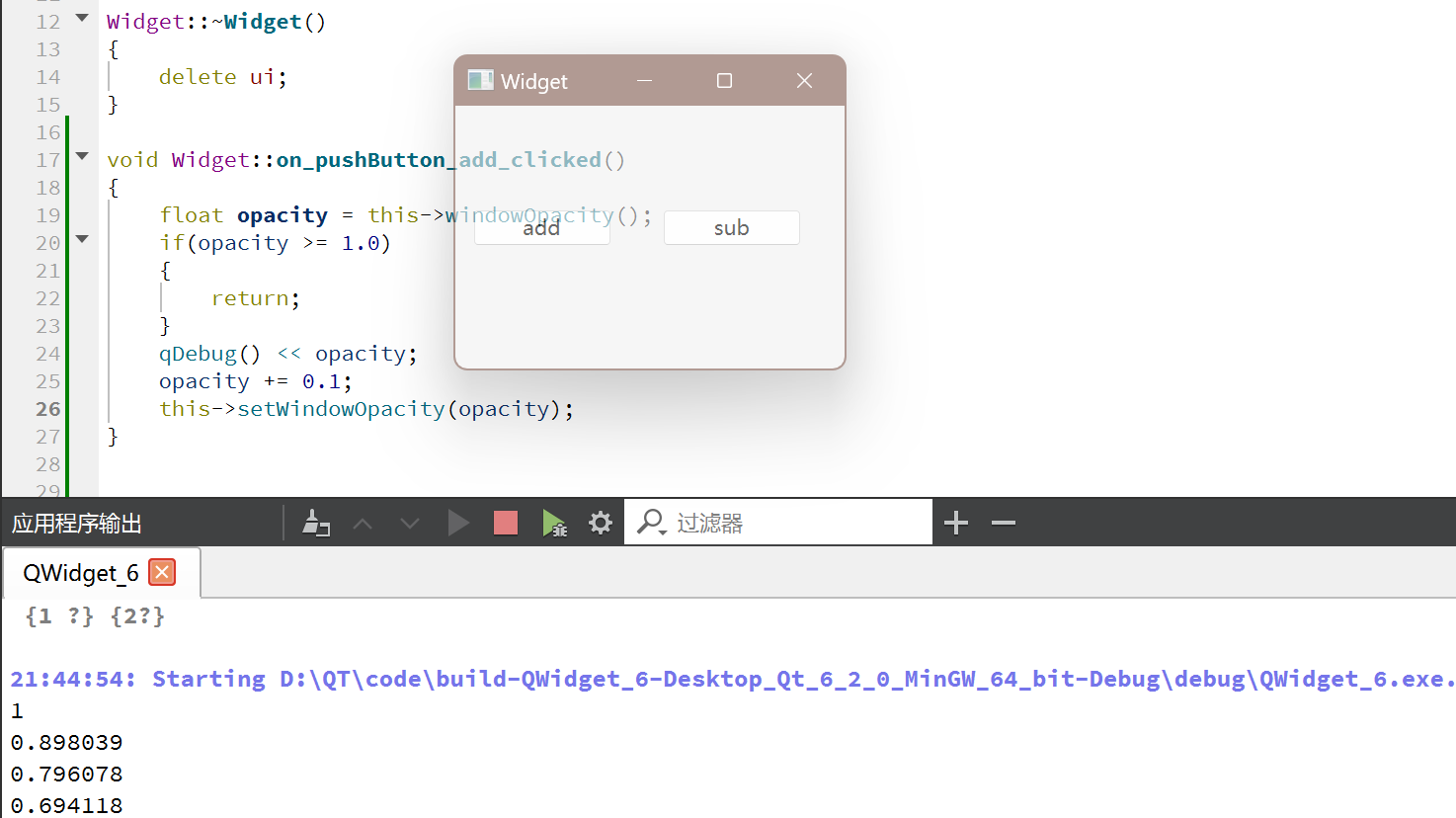The image size is (1456, 818).
Task: Click the clean output broom icon
Action: [x=316, y=523]
